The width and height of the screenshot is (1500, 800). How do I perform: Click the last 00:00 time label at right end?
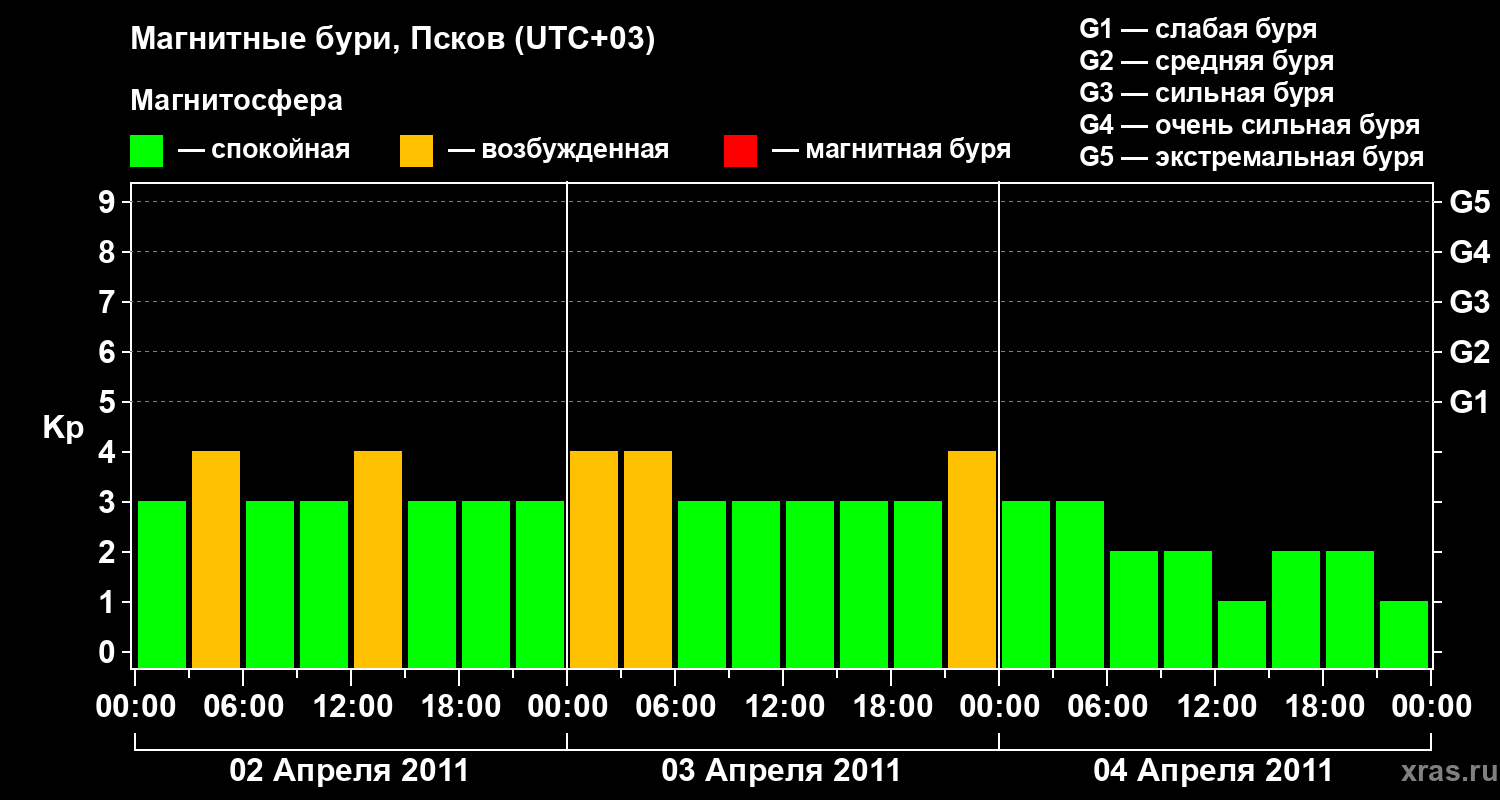tap(1431, 707)
